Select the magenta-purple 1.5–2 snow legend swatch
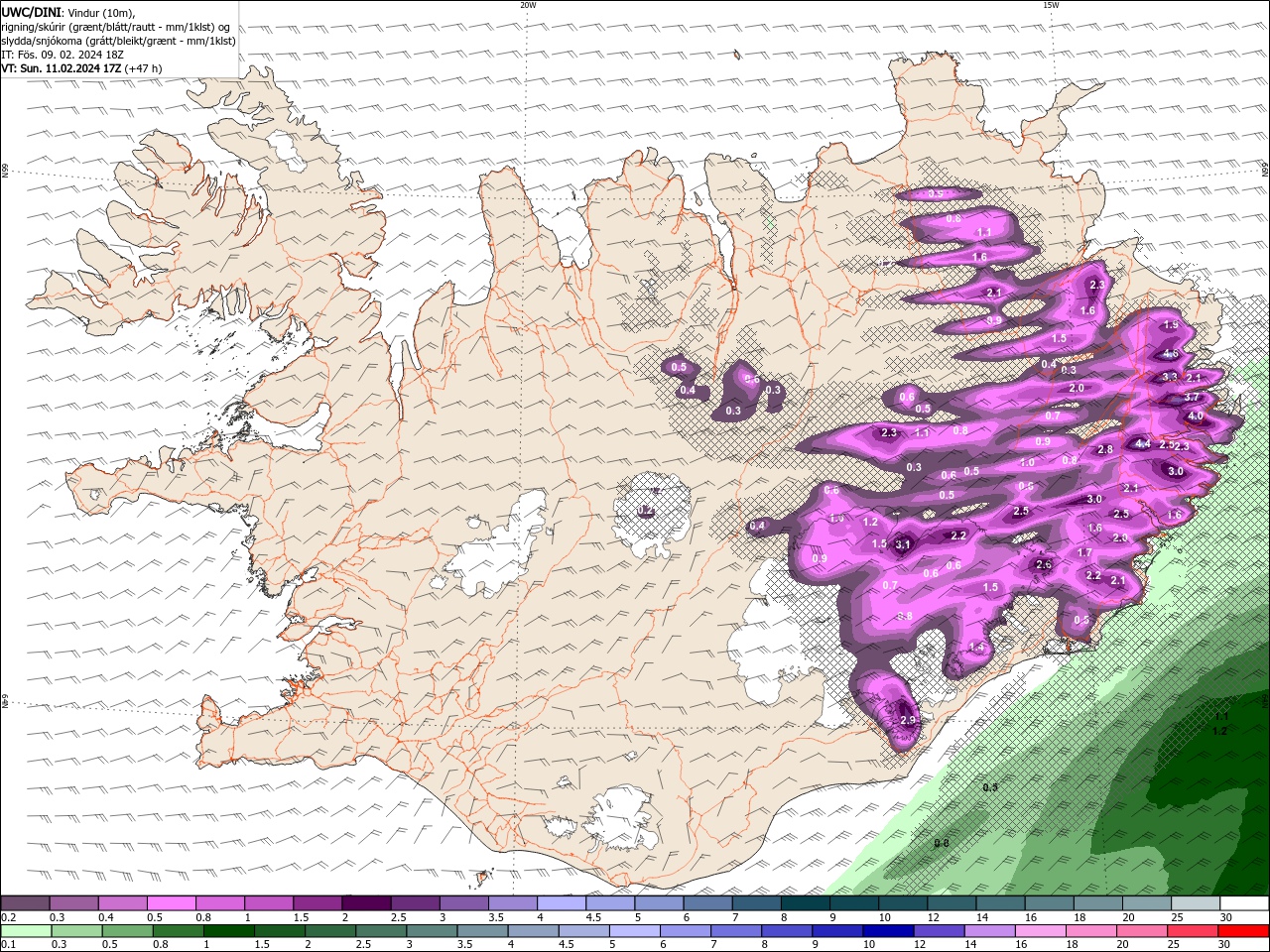Image resolution: width=1270 pixels, height=952 pixels. 317,903
